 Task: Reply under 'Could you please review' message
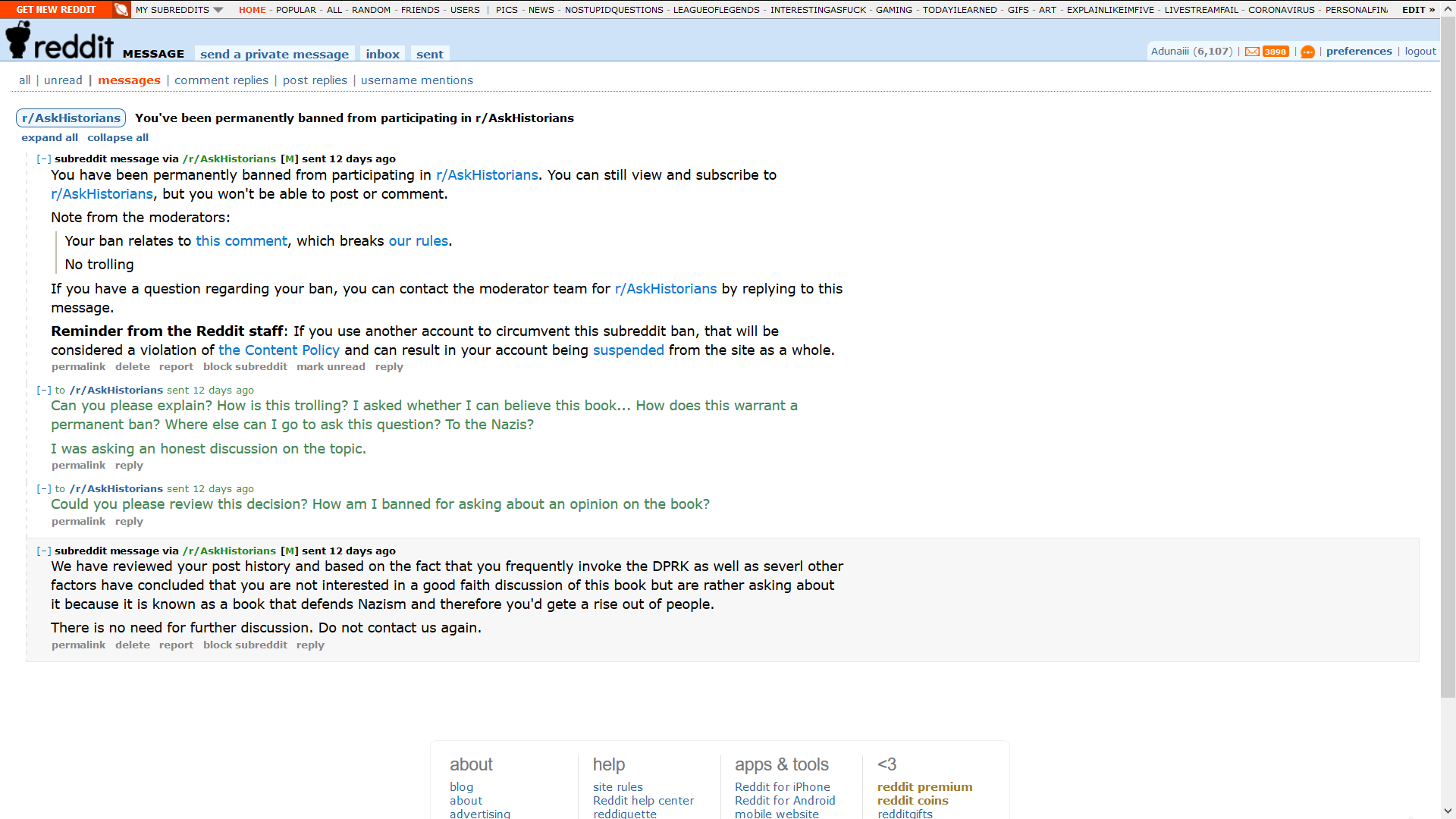coord(129,522)
